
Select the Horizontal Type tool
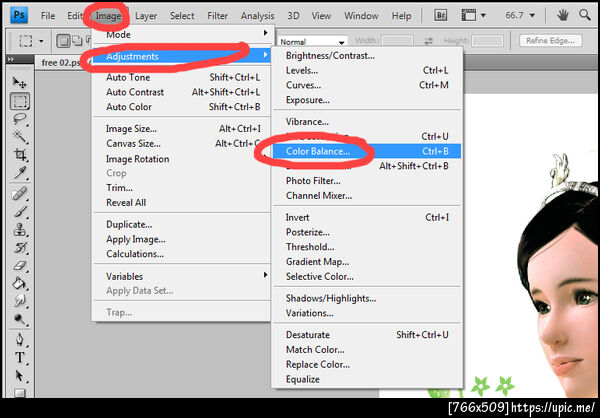pyautogui.click(x=19, y=358)
